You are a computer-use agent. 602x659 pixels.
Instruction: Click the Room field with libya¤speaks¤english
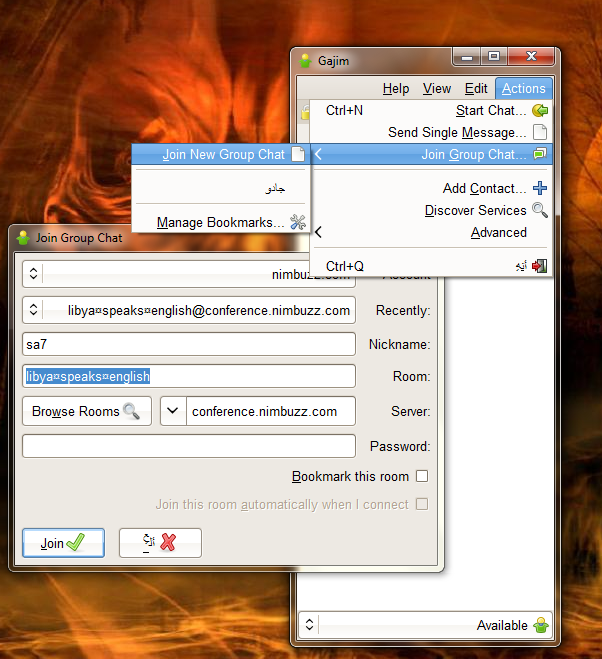click(189, 376)
